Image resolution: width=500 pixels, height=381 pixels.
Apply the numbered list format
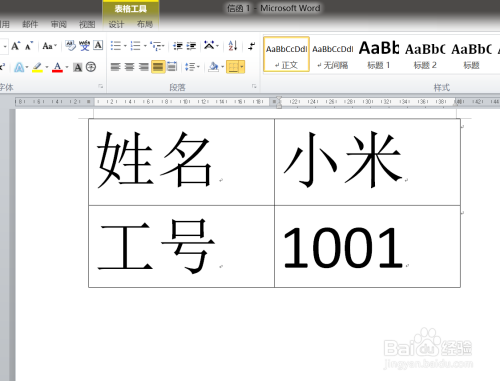click(135, 46)
